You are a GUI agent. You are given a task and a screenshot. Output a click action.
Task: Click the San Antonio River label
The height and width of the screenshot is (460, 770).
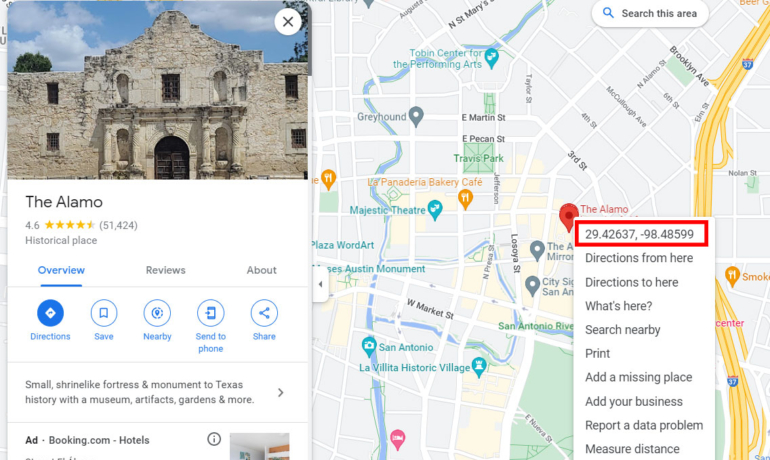coord(536,326)
